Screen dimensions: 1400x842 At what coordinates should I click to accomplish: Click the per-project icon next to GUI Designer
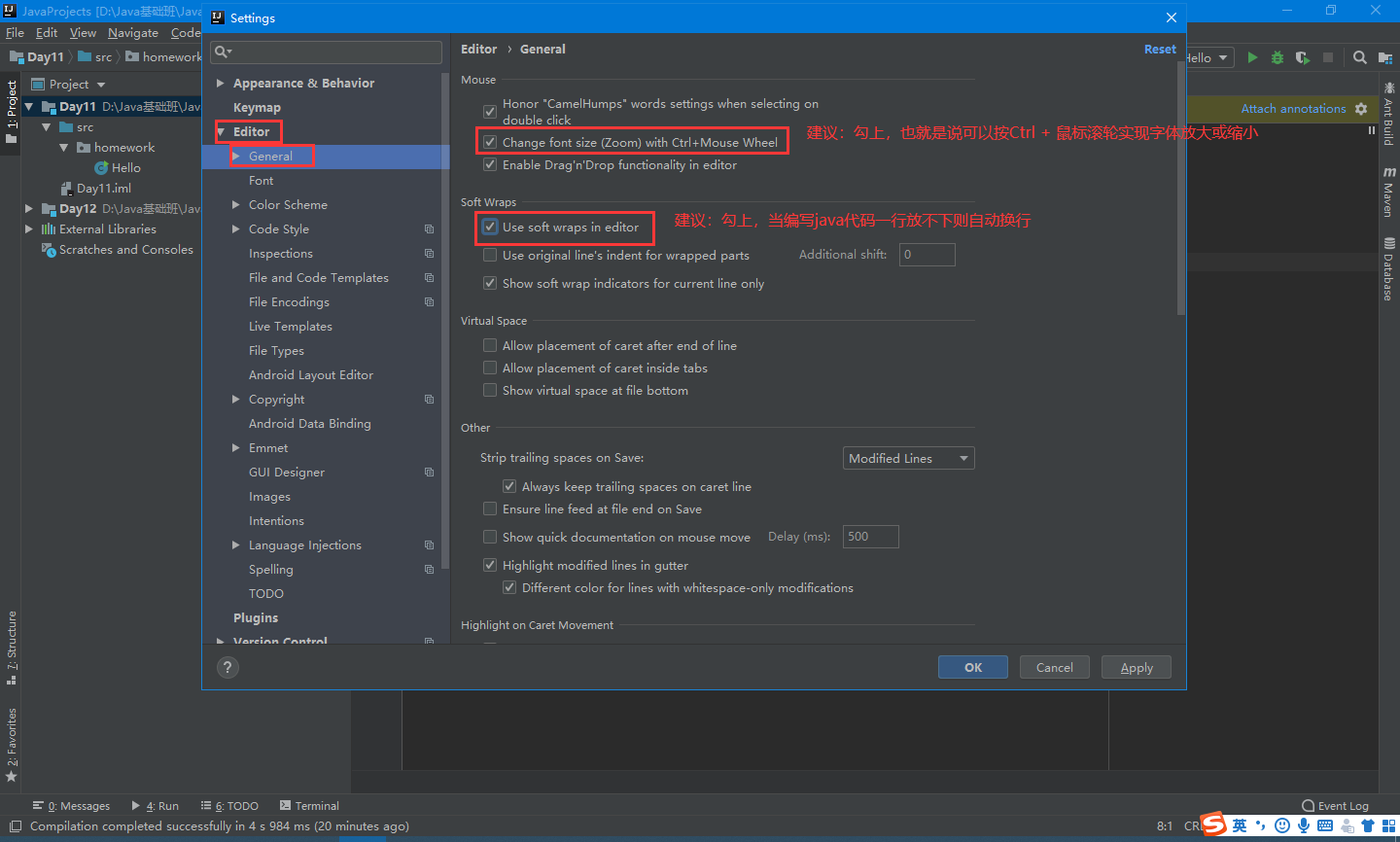click(x=429, y=473)
